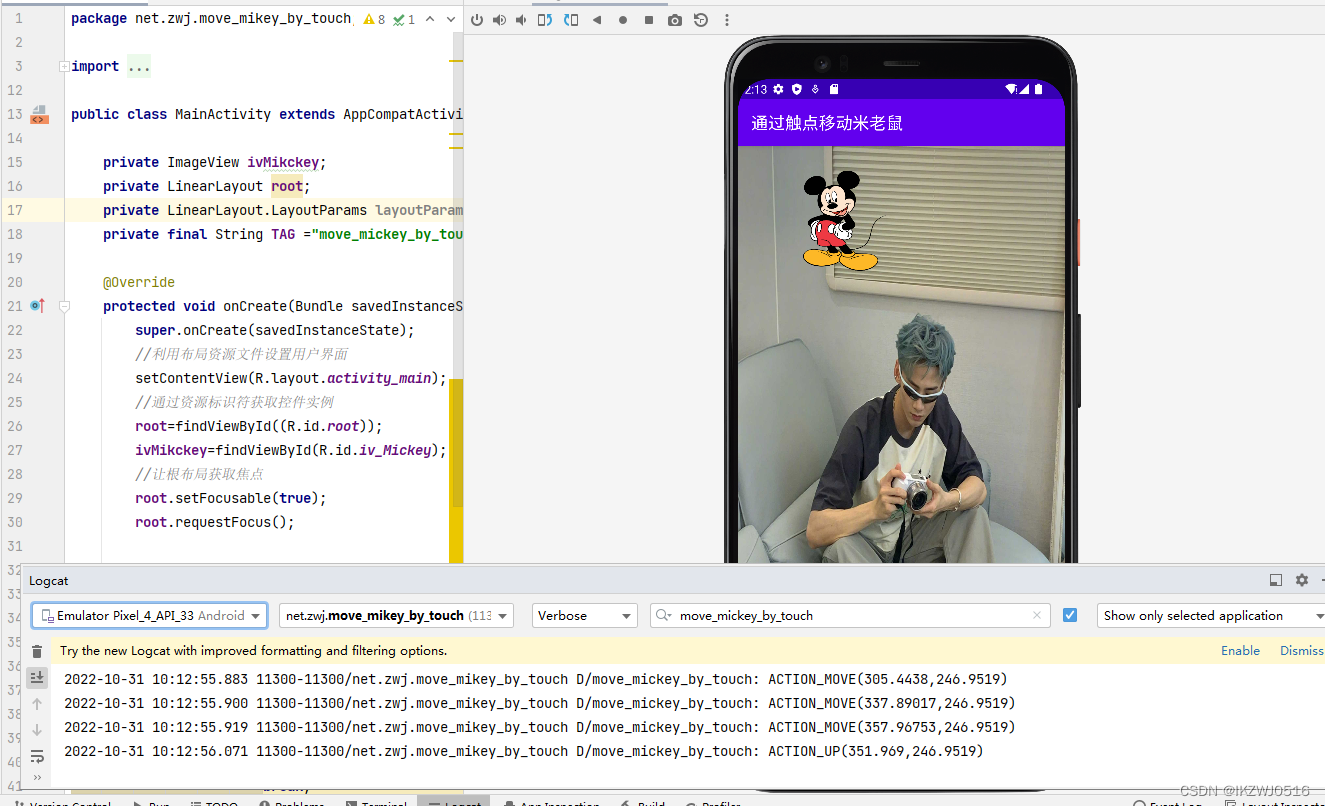Rotate the emulator left

(x=546, y=20)
